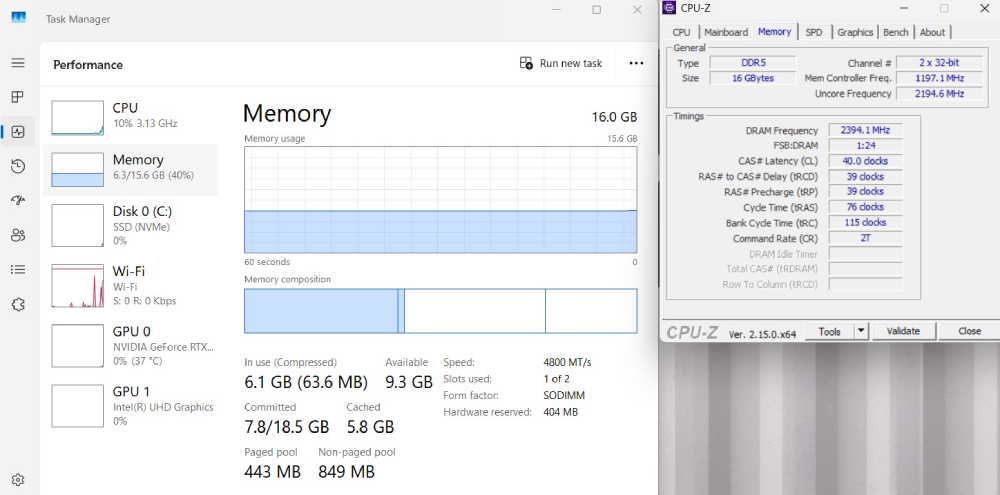Screen dimensions: 1000x495
Task: Open the Users page icon
Action: [x=17, y=235]
